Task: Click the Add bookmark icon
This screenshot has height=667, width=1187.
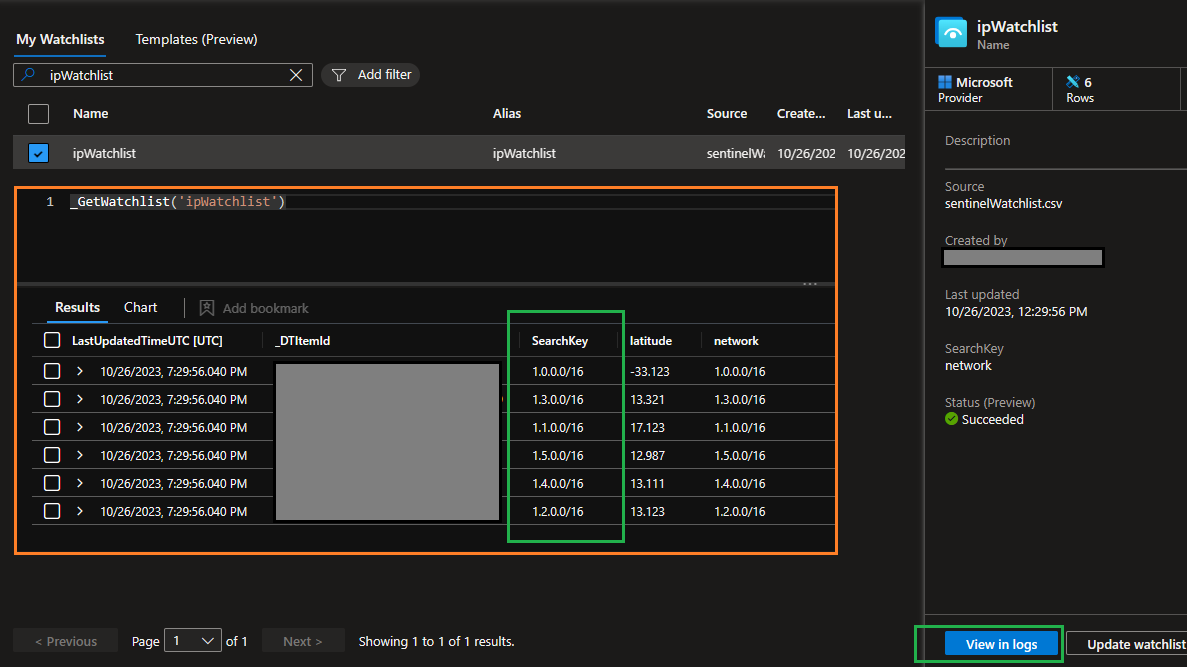Action: 208,307
